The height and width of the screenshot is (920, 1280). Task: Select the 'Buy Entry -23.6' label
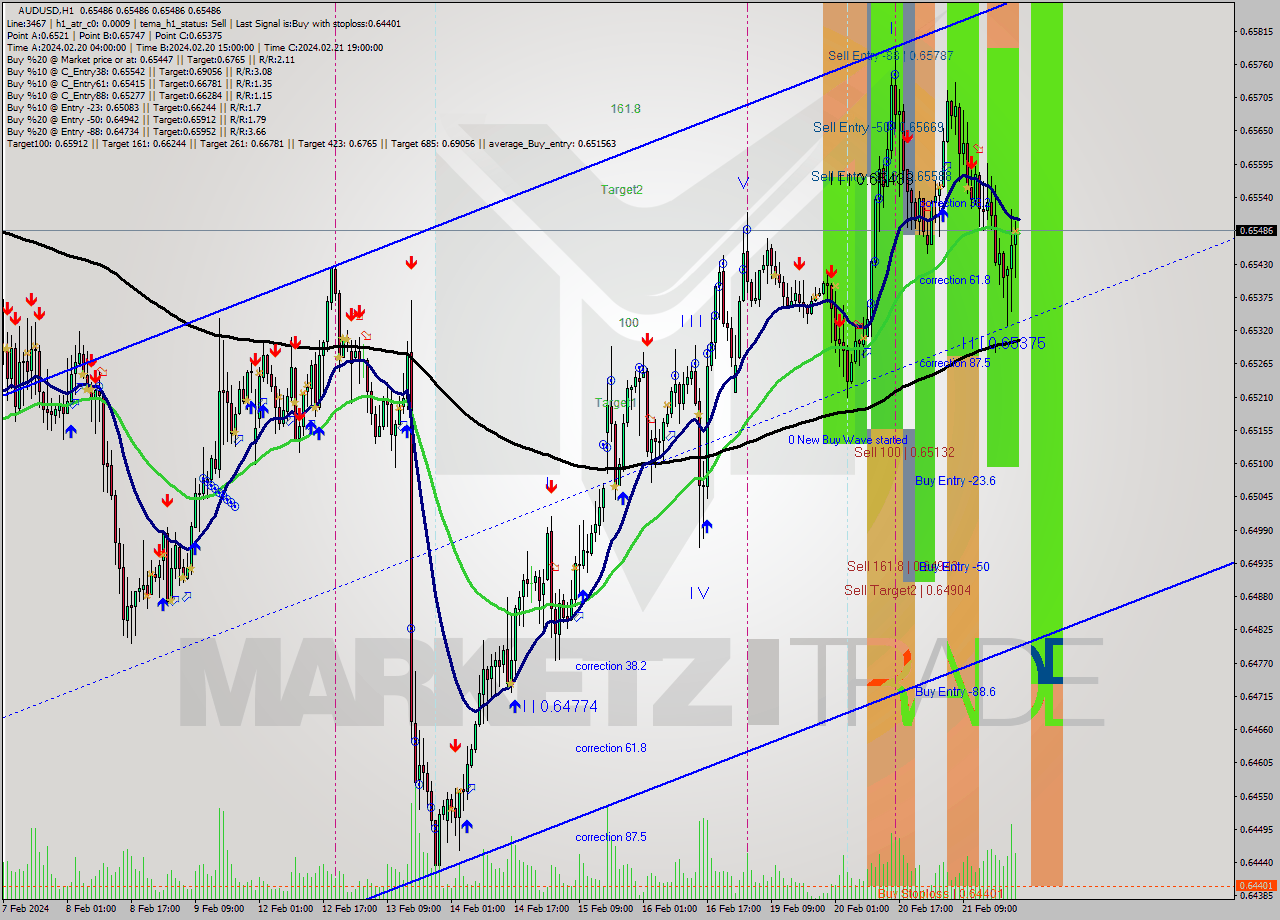click(x=955, y=480)
